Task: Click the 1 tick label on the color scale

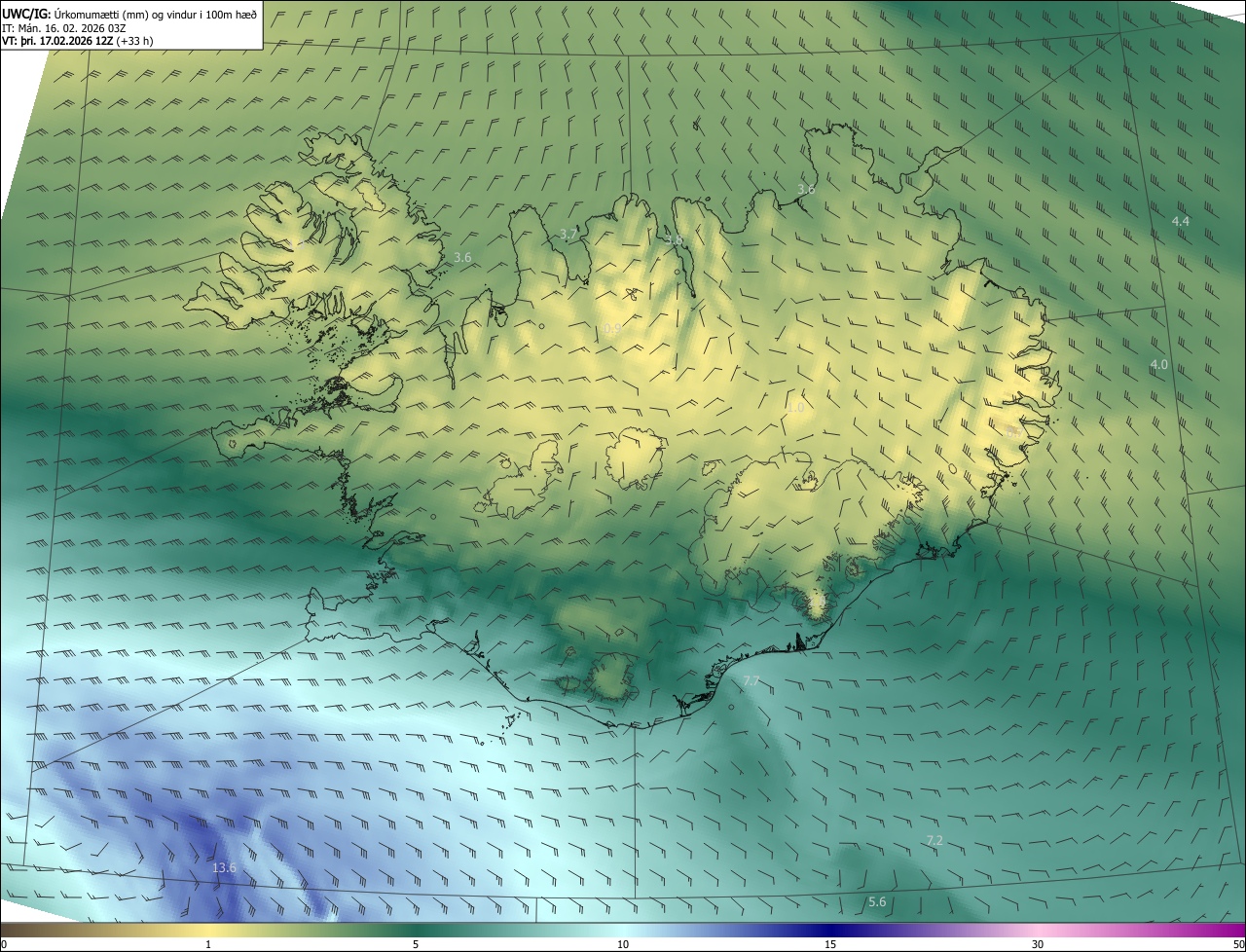Action: point(208,944)
